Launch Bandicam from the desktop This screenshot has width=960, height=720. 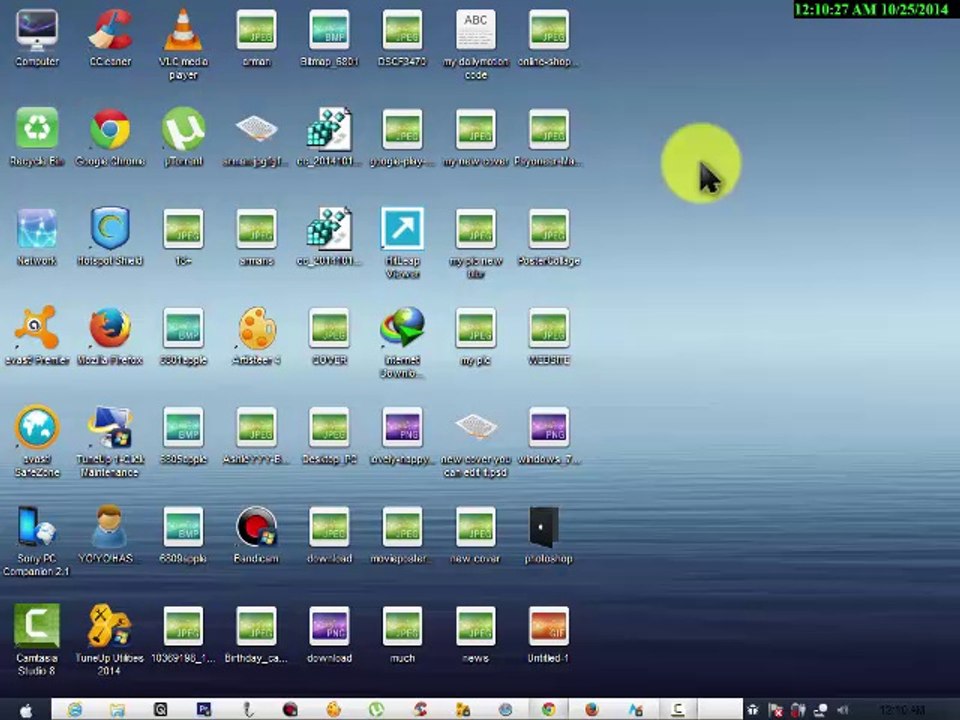[257, 534]
